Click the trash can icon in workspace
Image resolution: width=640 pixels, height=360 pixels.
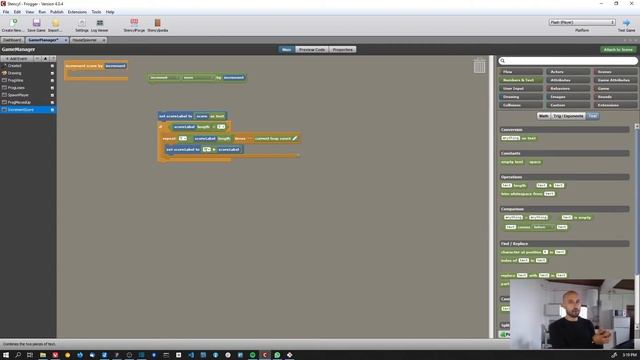coord(480,66)
